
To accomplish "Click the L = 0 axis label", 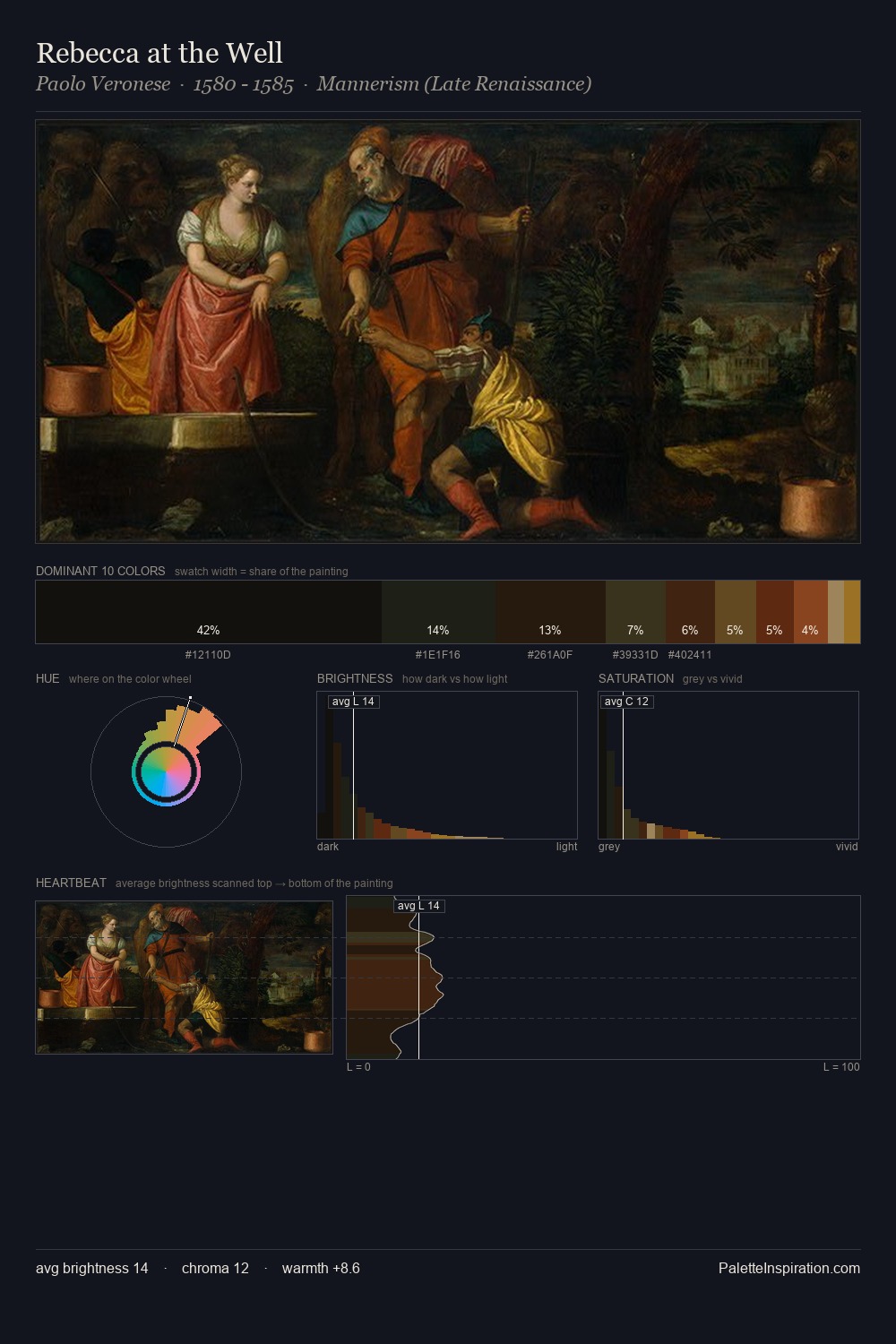I will [358, 1067].
